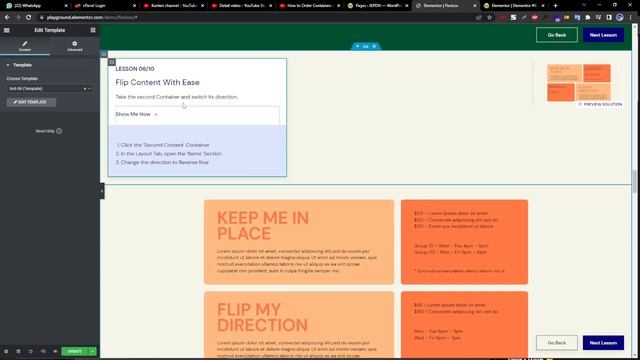640x360 pixels.
Task: Switch to the cPanel Login browser tab
Action: (x=104, y=6)
